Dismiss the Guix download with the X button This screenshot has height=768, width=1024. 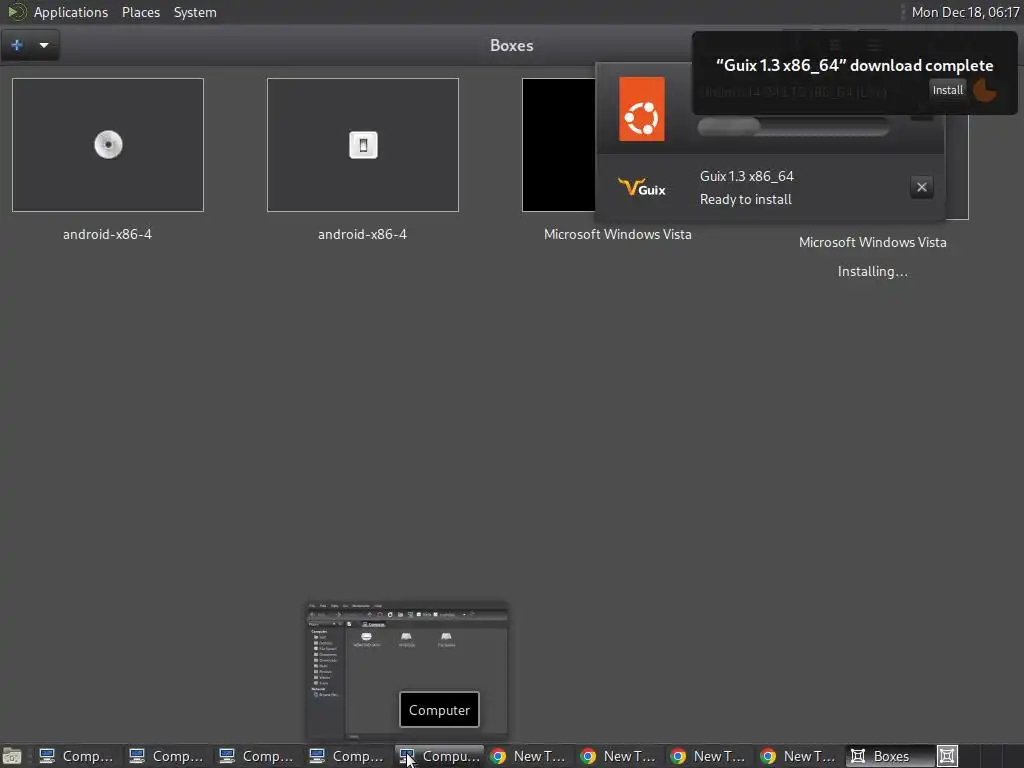(921, 187)
